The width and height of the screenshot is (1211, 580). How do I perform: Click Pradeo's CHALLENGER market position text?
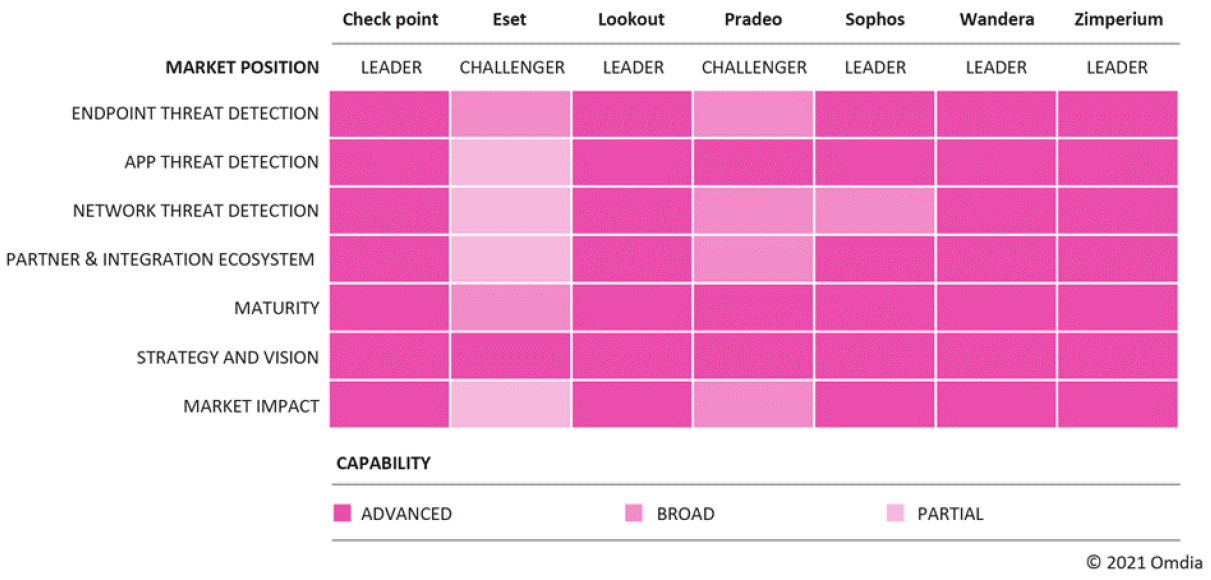(x=754, y=68)
